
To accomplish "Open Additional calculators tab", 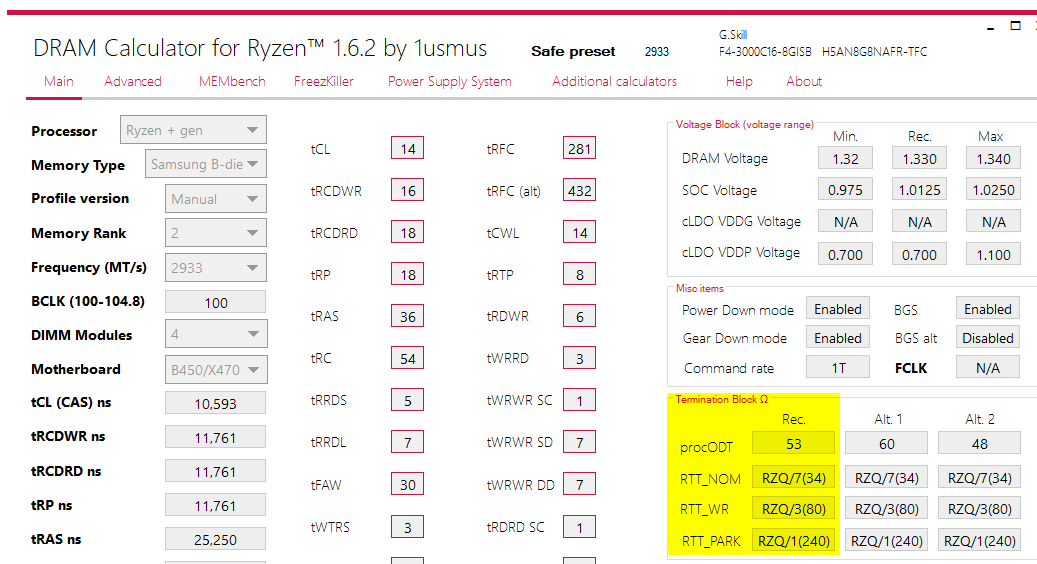I will [x=614, y=81].
